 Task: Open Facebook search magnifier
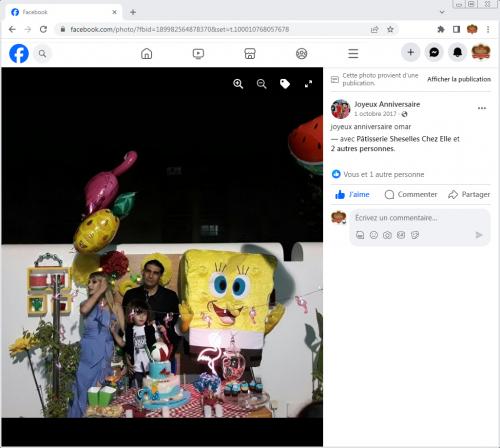[x=42, y=53]
